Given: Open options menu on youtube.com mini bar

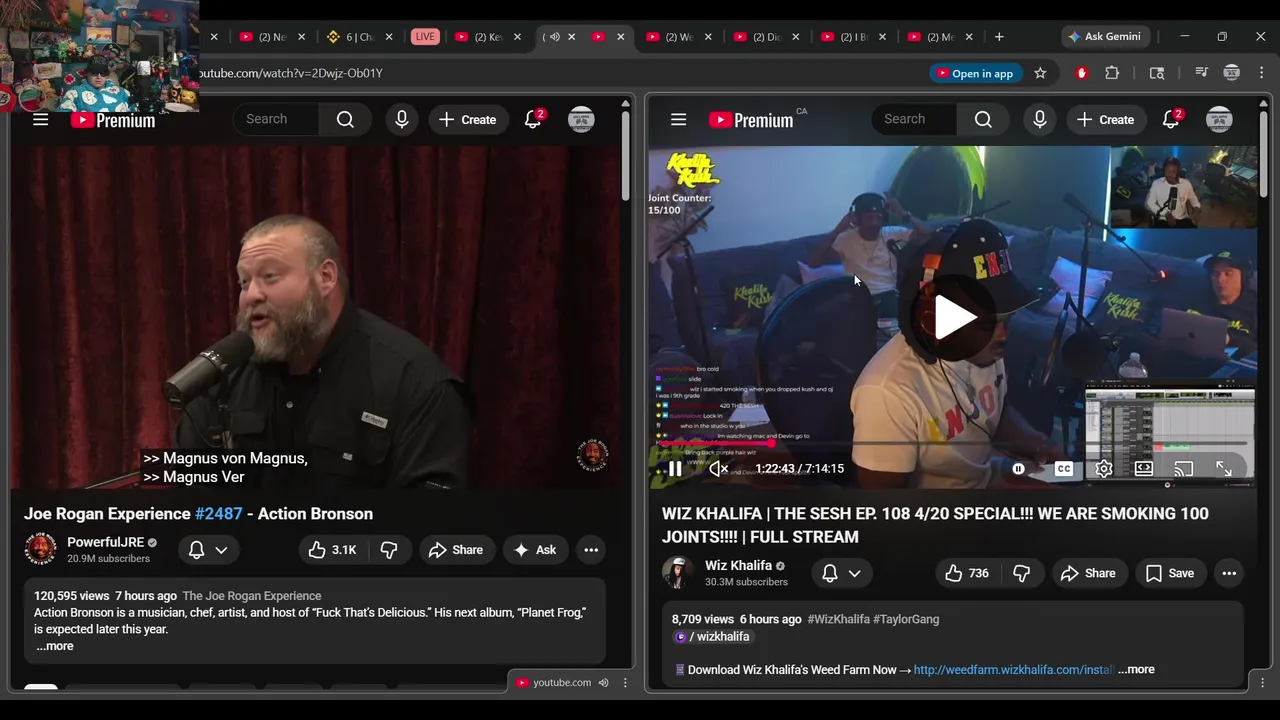Looking at the screenshot, I should coord(625,683).
